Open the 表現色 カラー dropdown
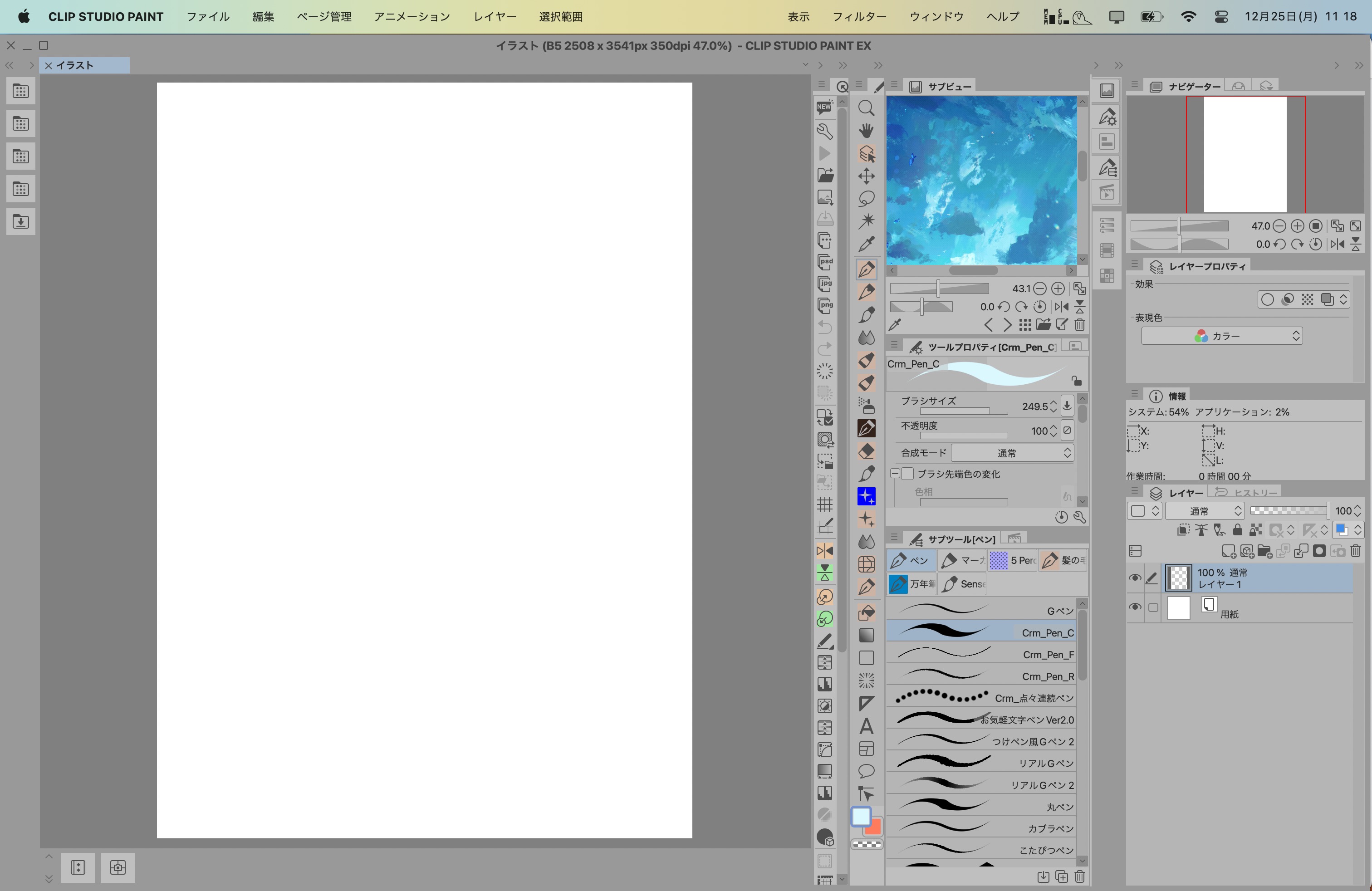This screenshot has width=1372, height=891. coord(1221,336)
